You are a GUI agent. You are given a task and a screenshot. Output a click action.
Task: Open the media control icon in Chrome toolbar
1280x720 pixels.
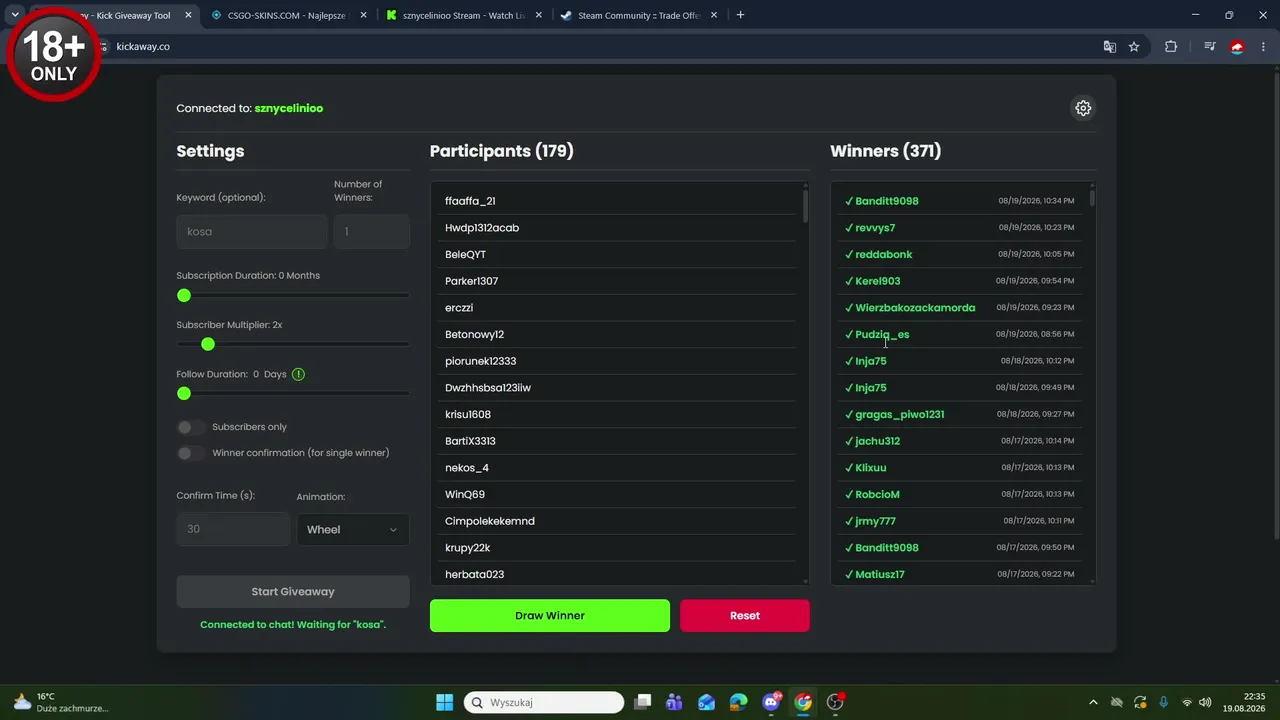tap(1210, 46)
